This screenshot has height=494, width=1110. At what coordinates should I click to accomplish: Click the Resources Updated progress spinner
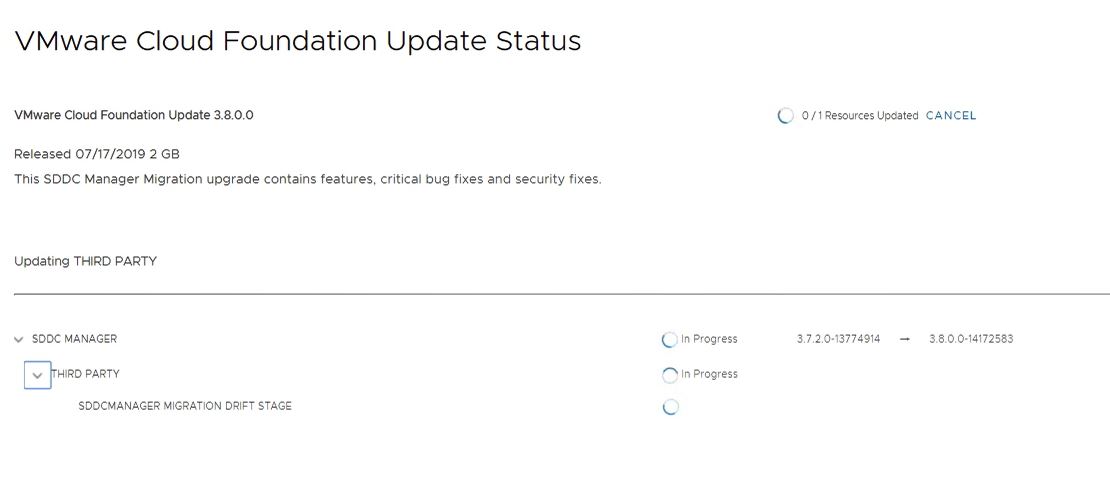786,116
